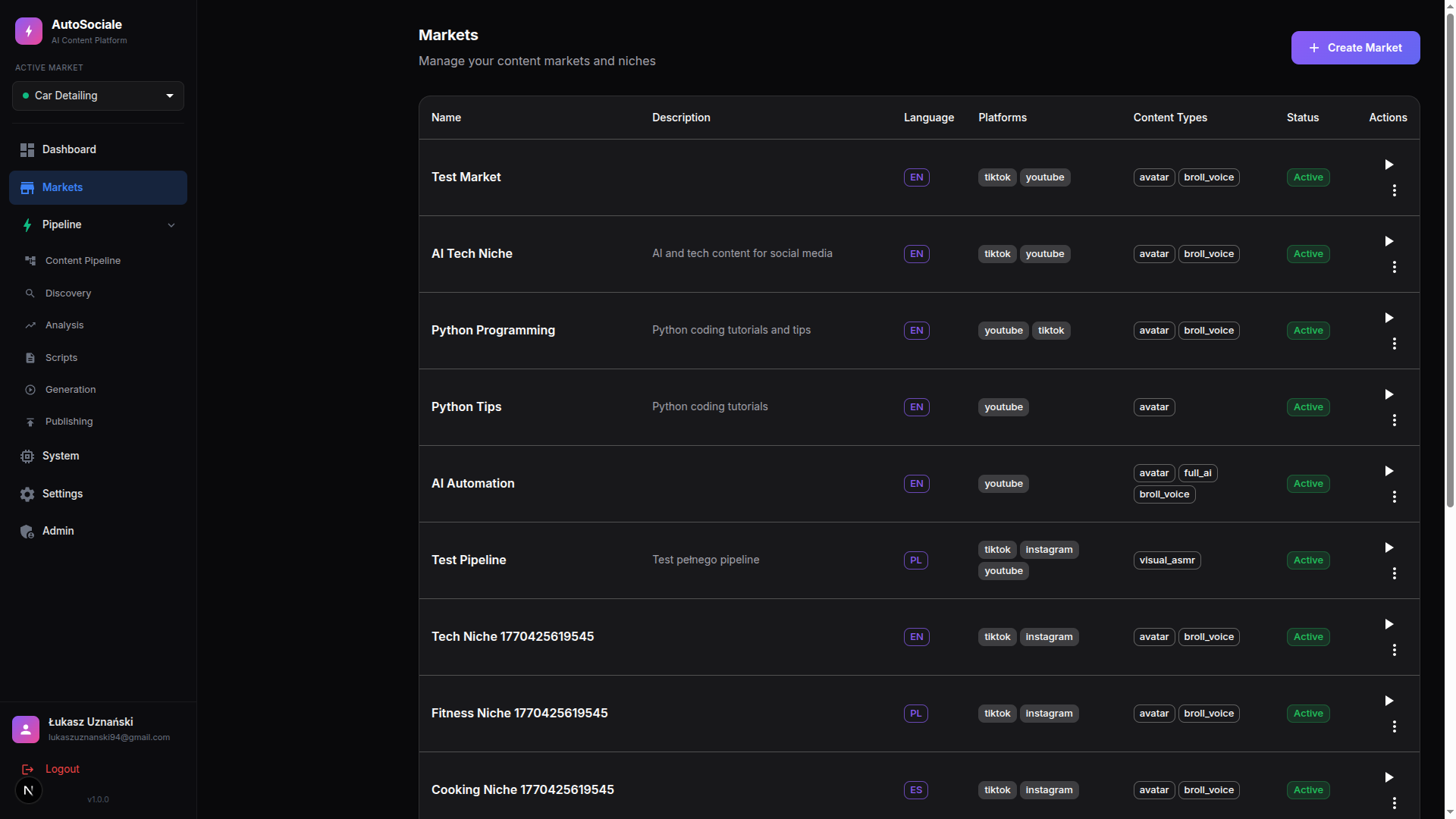Click the play icon for Python Tips
This screenshot has height=819, width=1456.
click(x=1389, y=394)
